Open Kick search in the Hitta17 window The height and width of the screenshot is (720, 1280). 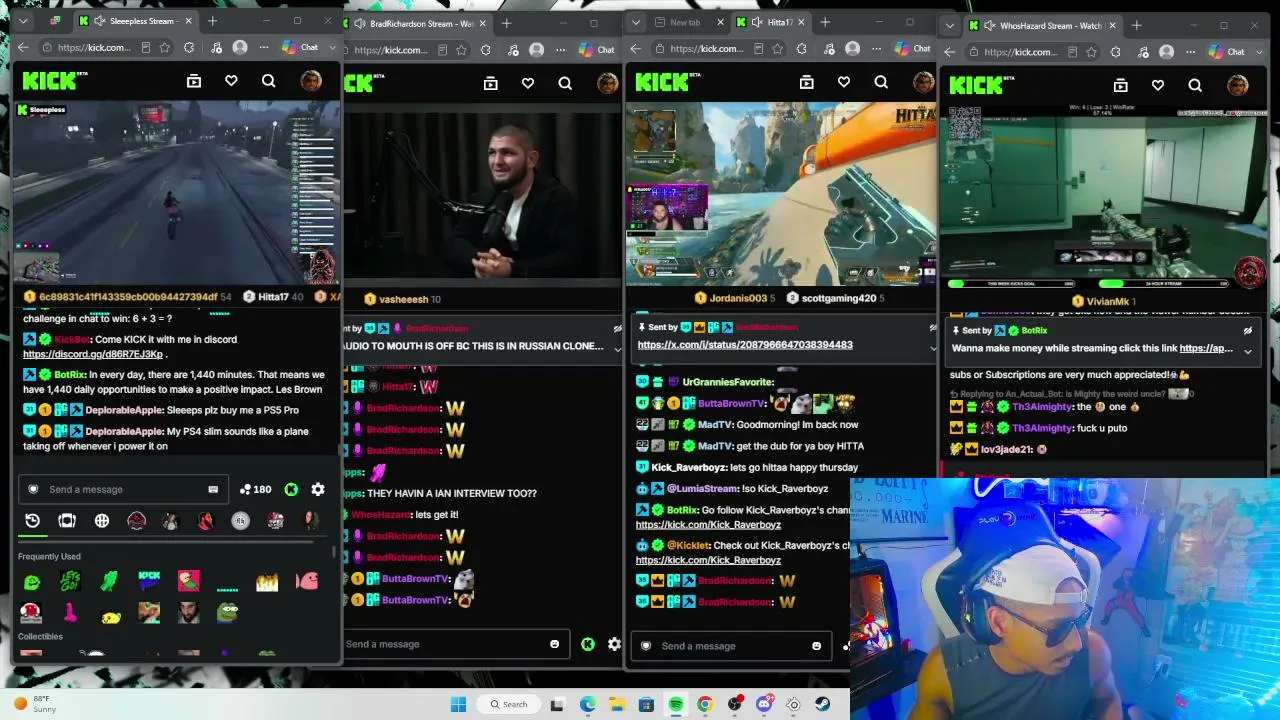pyautogui.click(x=881, y=83)
